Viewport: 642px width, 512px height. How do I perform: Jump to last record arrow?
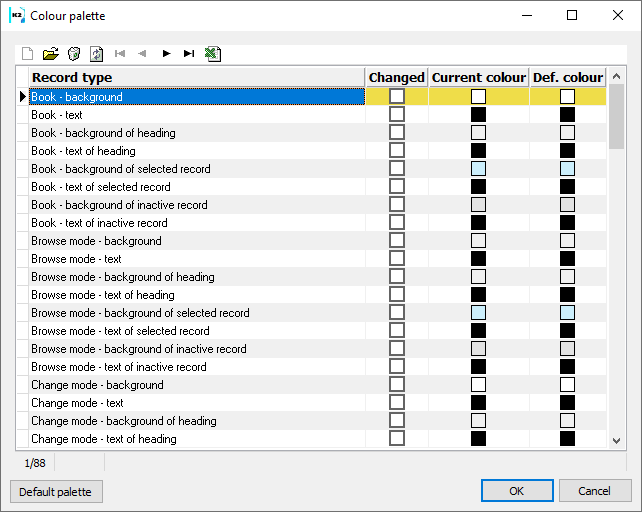coord(189,54)
